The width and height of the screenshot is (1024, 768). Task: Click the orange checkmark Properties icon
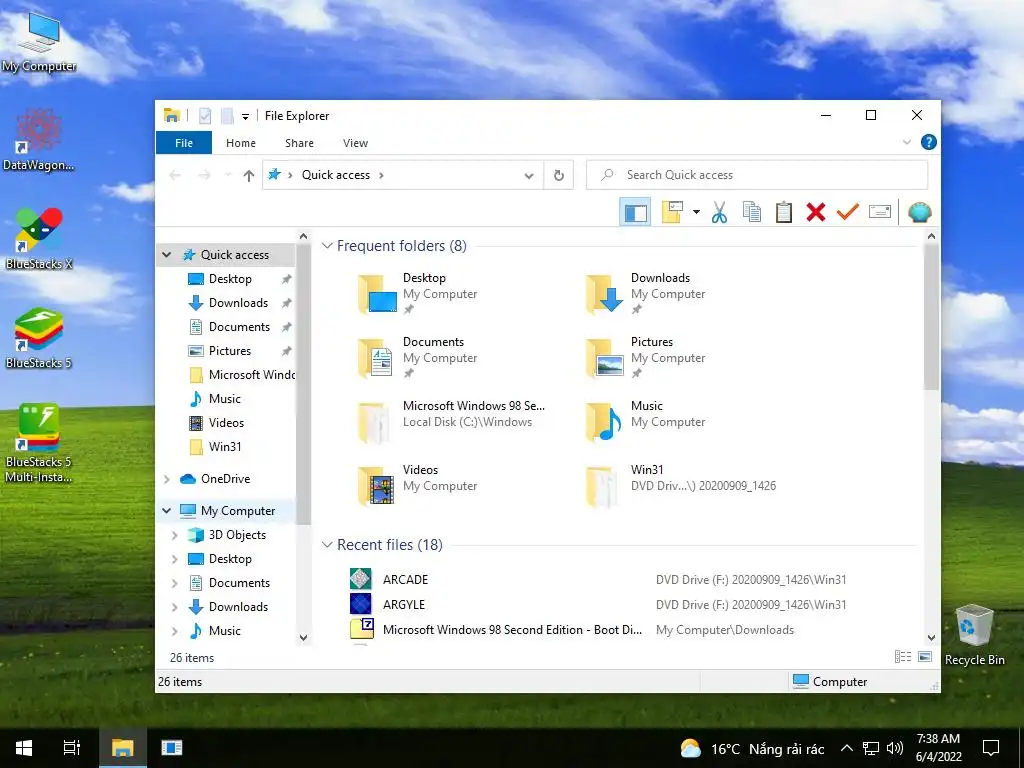848,212
